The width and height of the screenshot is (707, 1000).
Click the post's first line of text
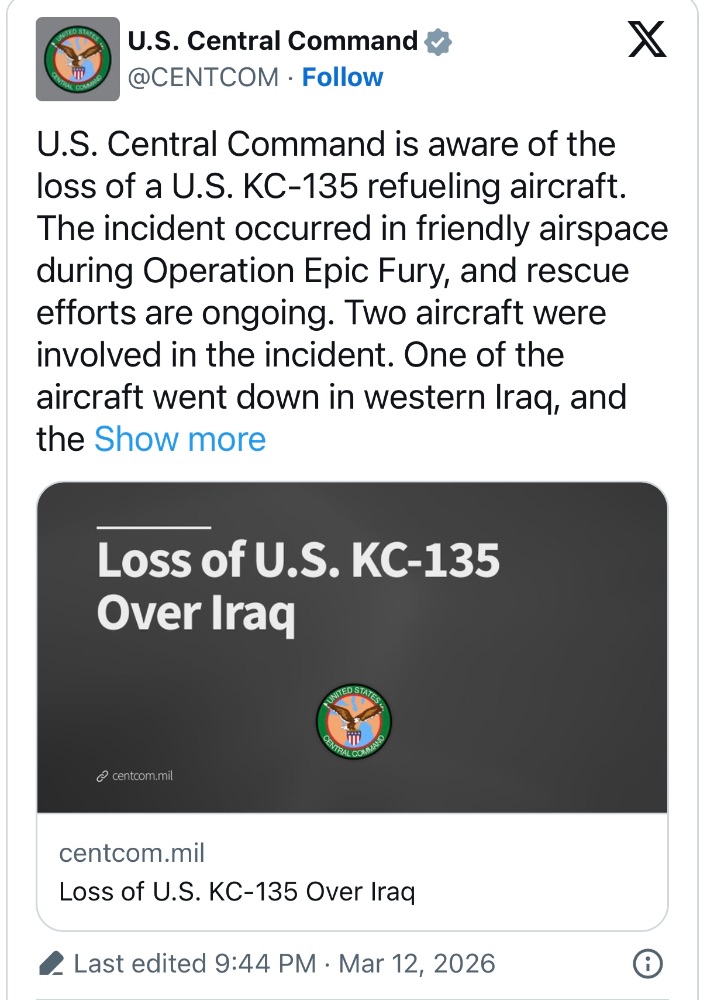point(326,145)
